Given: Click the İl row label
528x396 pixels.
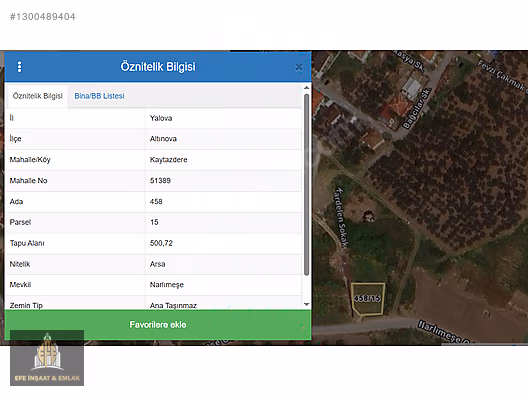Looking at the screenshot, I should coord(12,118).
